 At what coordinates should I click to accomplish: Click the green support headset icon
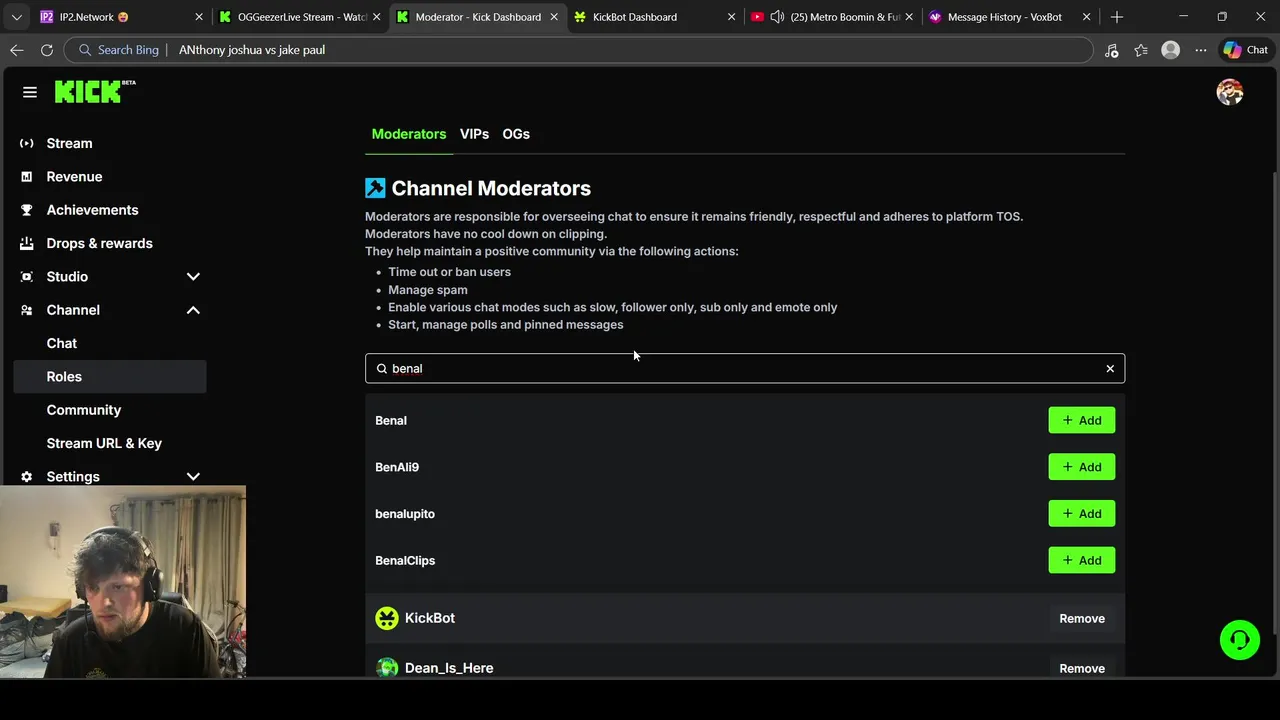pos(1239,640)
